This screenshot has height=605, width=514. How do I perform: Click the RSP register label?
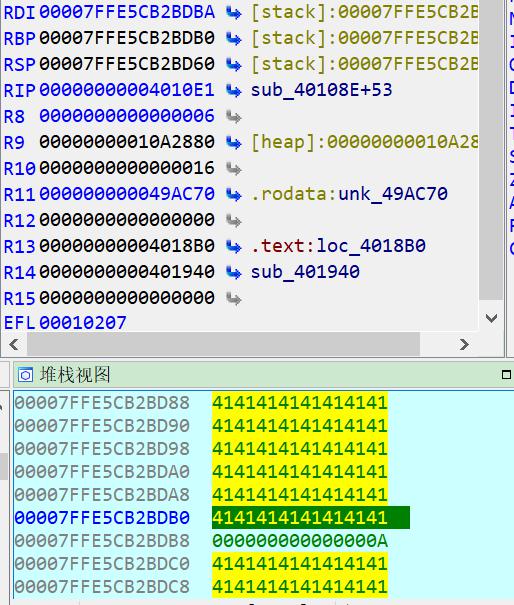[20, 64]
